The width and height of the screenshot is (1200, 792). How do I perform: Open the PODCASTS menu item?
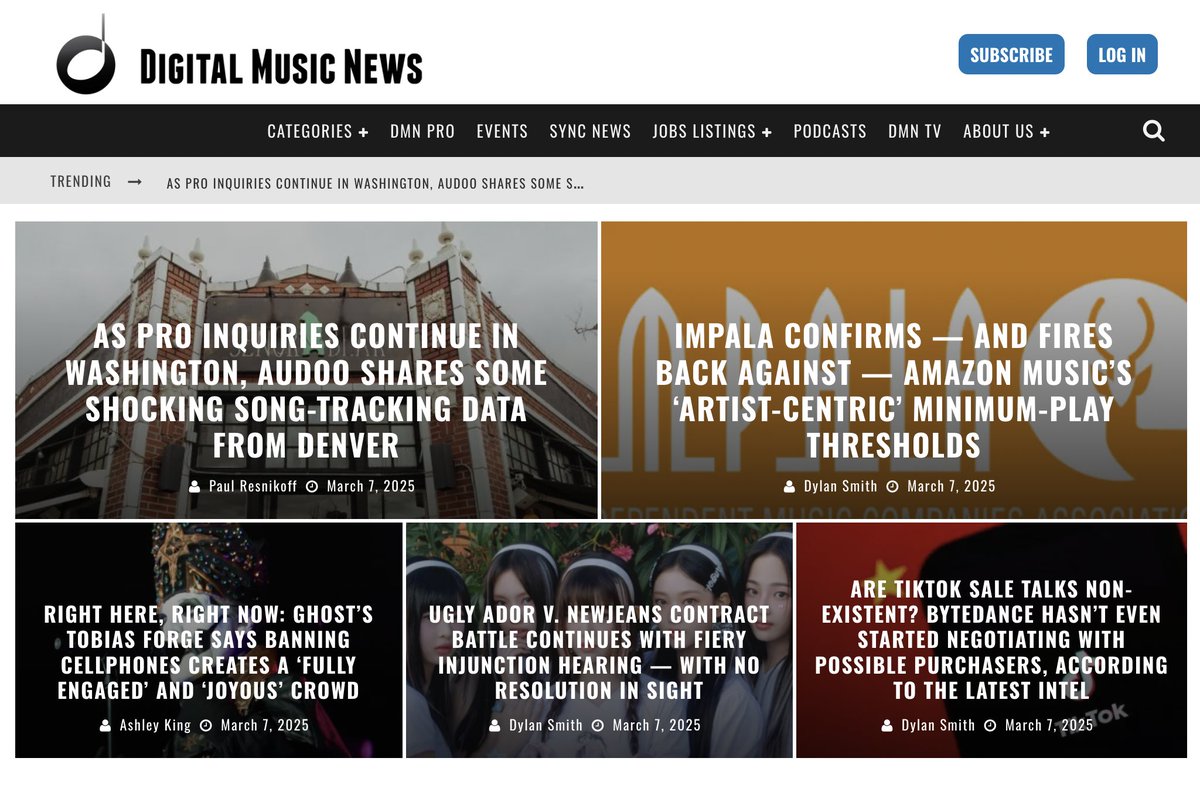tap(830, 130)
